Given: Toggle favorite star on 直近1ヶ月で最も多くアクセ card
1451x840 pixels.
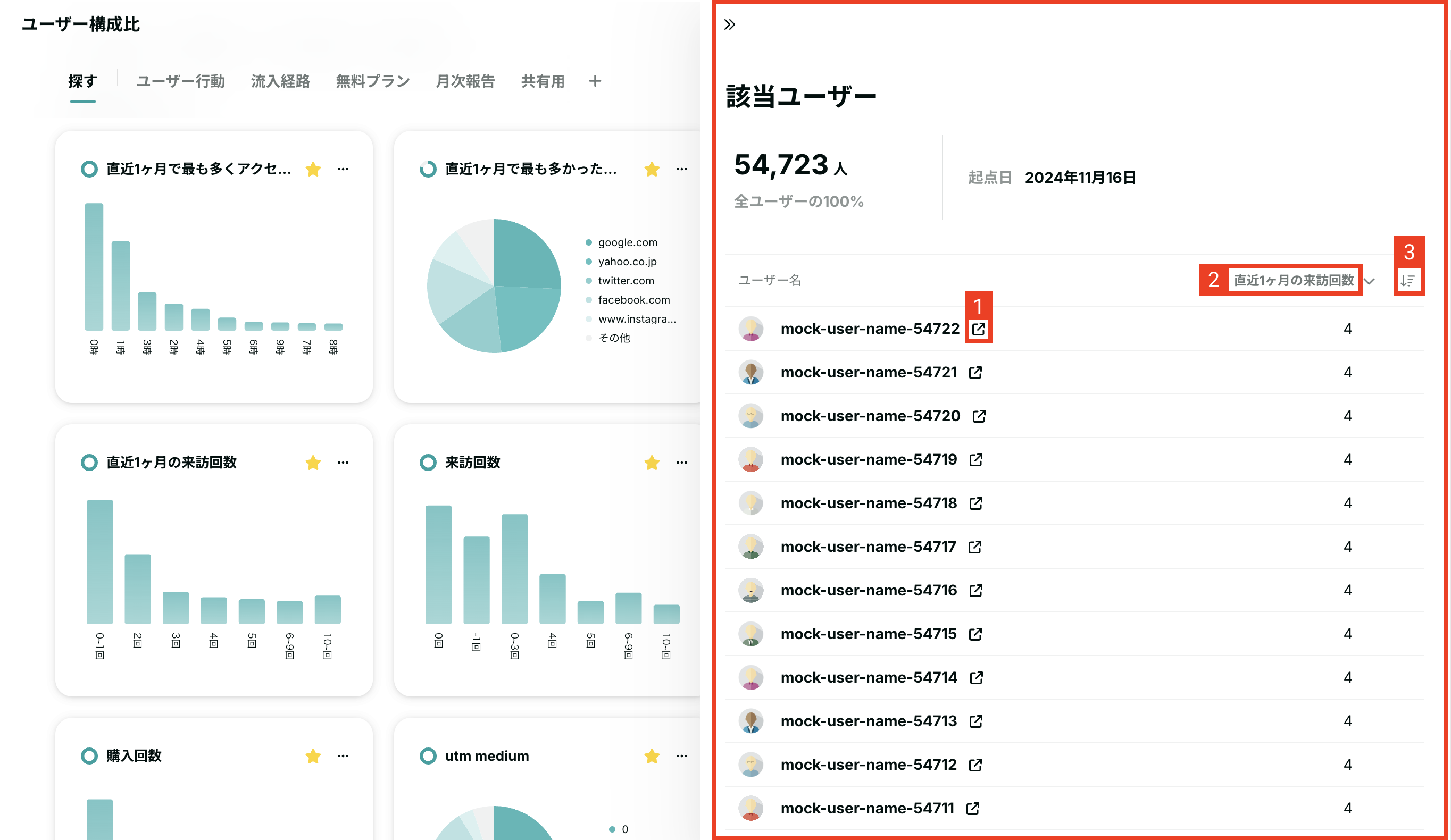Looking at the screenshot, I should click(313, 169).
